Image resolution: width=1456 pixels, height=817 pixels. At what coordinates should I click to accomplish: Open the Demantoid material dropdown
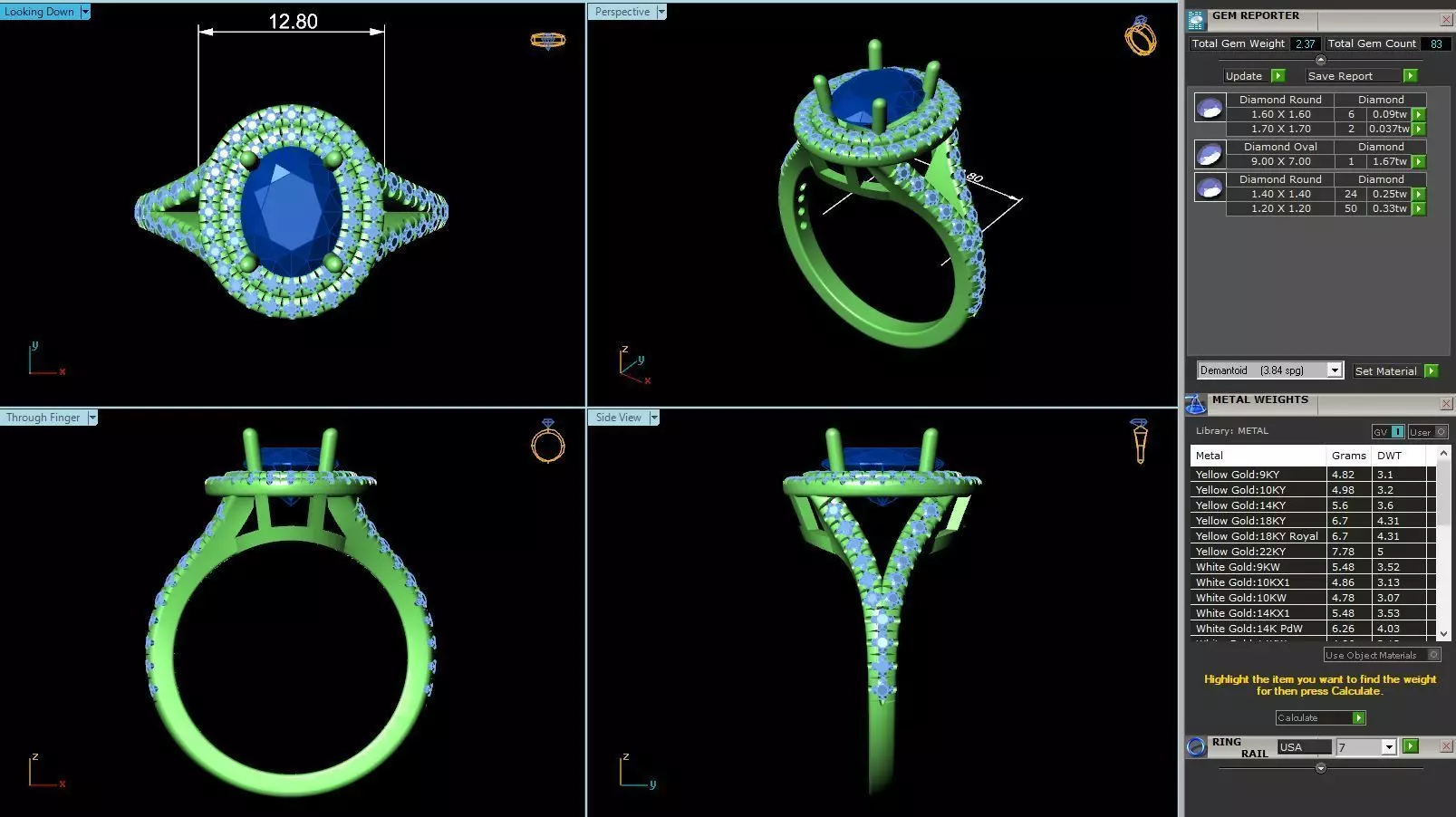coord(1334,370)
